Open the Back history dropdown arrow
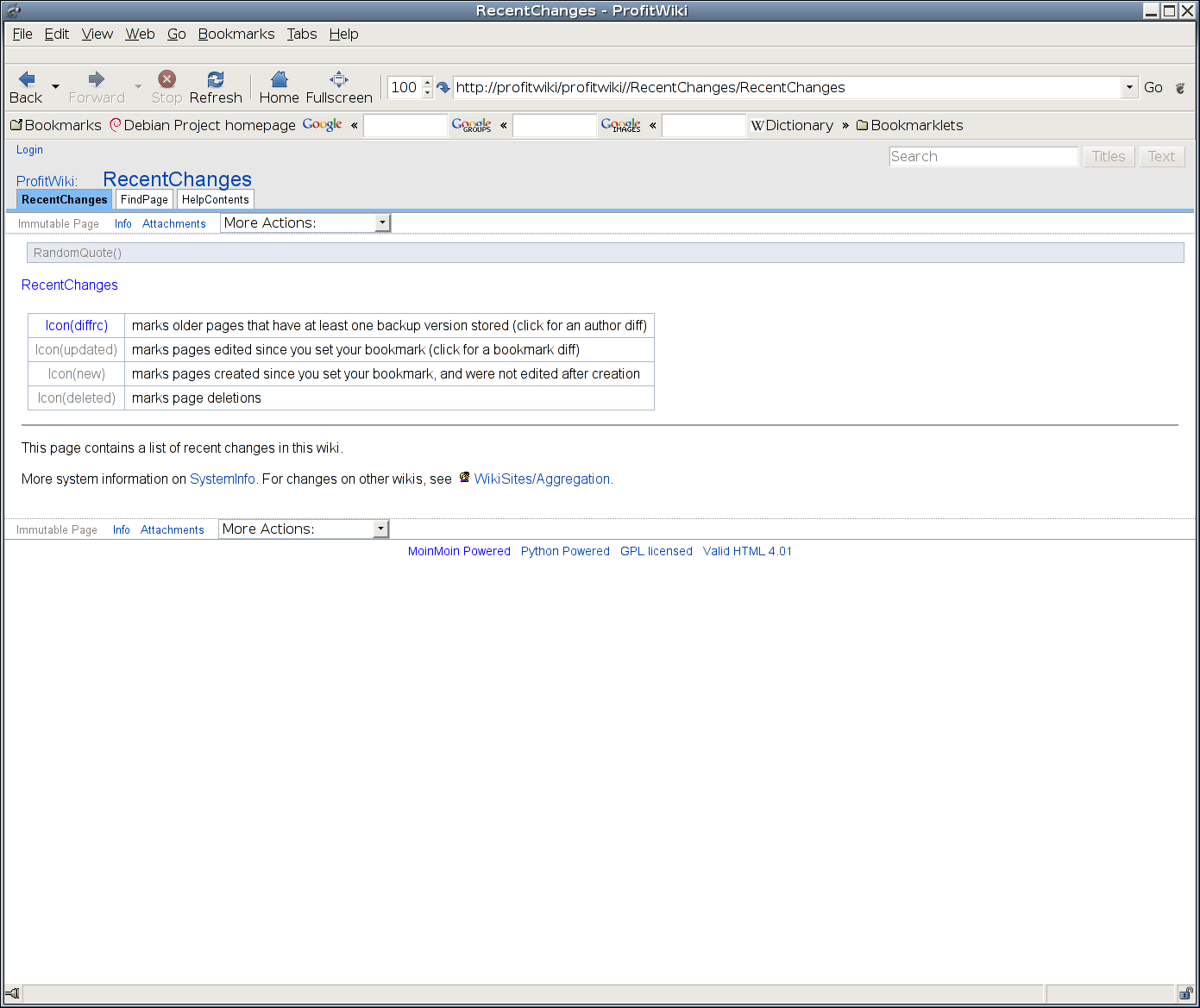This screenshot has width=1200, height=1008. coord(55,87)
